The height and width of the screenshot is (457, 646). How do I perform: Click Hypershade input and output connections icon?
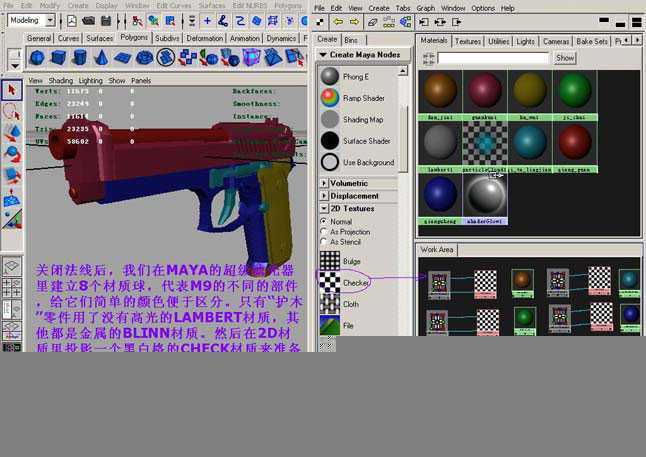point(440,22)
